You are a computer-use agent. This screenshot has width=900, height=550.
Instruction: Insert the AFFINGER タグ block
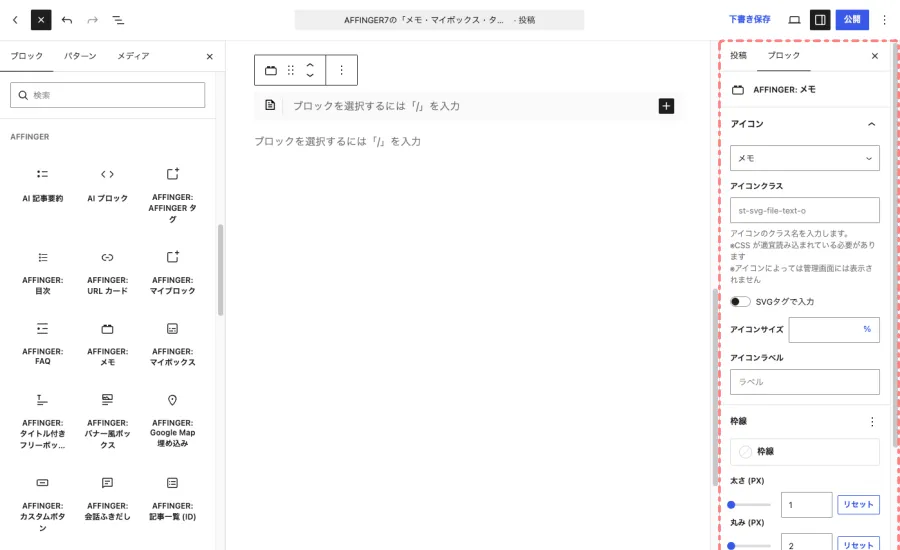tap(172, 195)
